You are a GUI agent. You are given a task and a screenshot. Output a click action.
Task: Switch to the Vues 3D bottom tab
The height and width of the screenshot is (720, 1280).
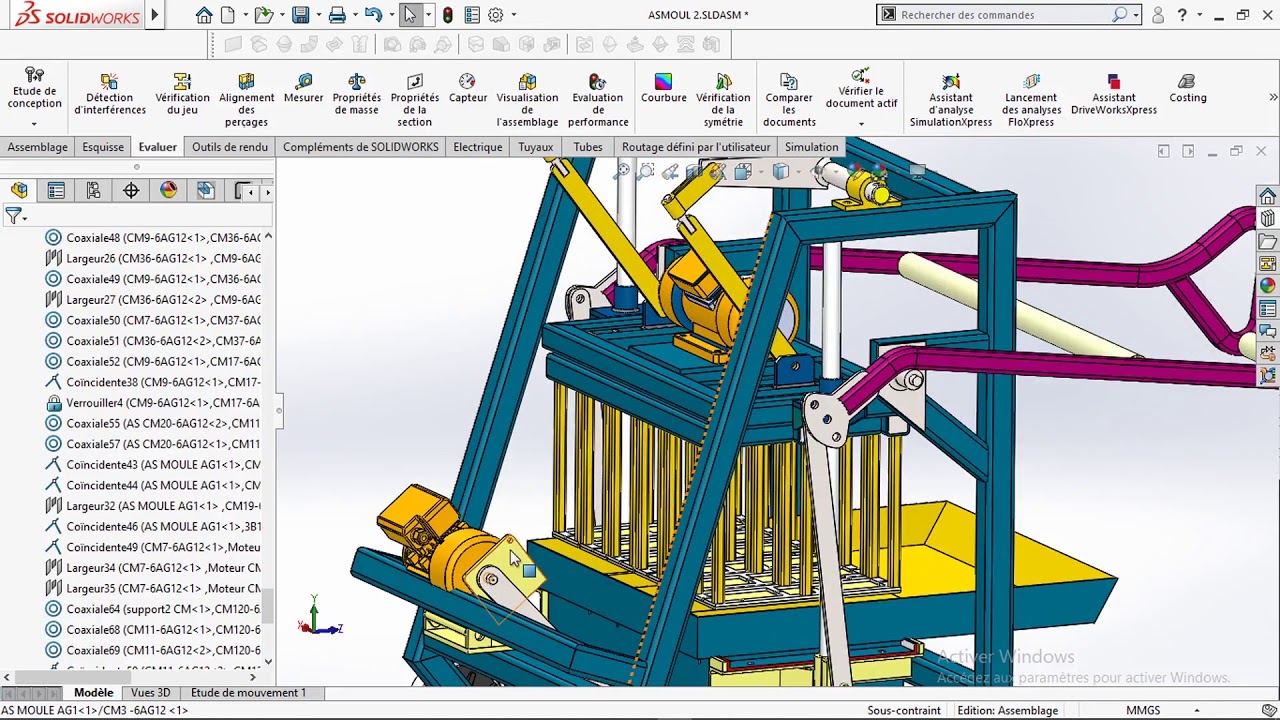coord(150,692)
